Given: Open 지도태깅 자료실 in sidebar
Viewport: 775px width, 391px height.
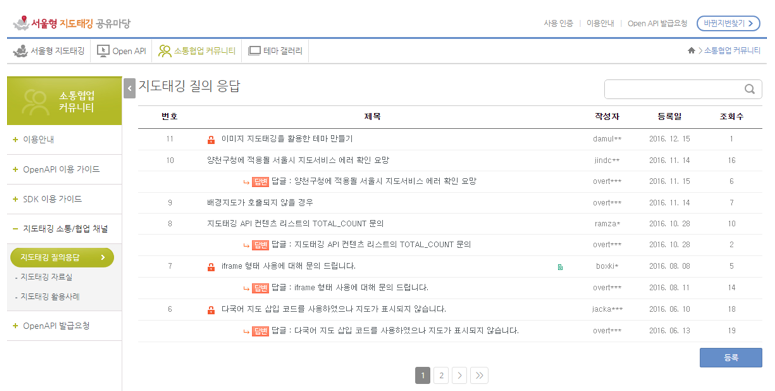Looking at the screenshot, I should pyautogui.click(x=46, y=277).
